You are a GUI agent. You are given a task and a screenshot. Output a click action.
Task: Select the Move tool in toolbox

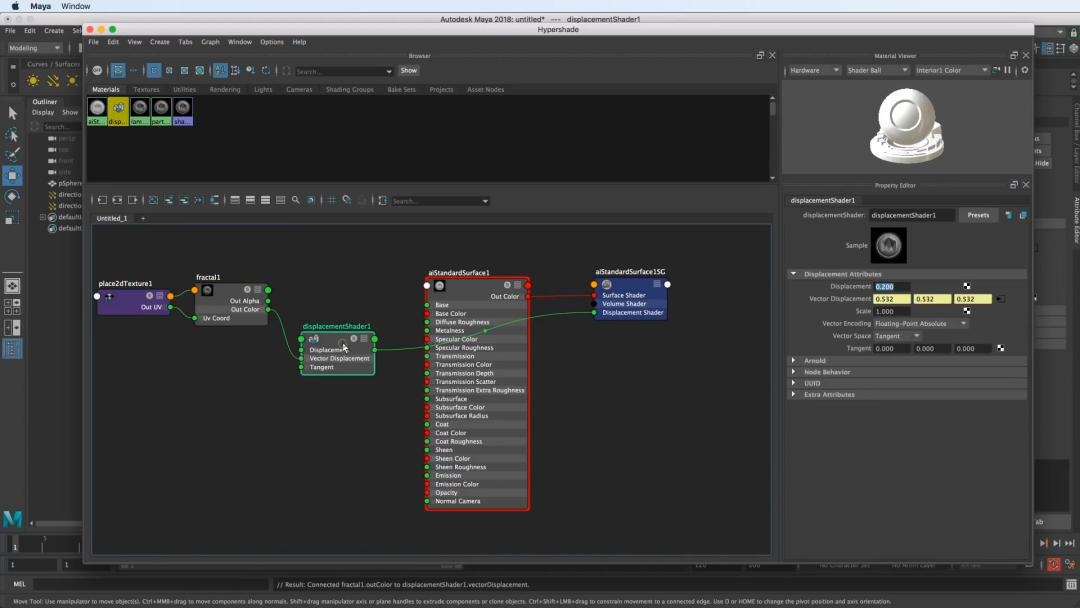coord(12,176)
